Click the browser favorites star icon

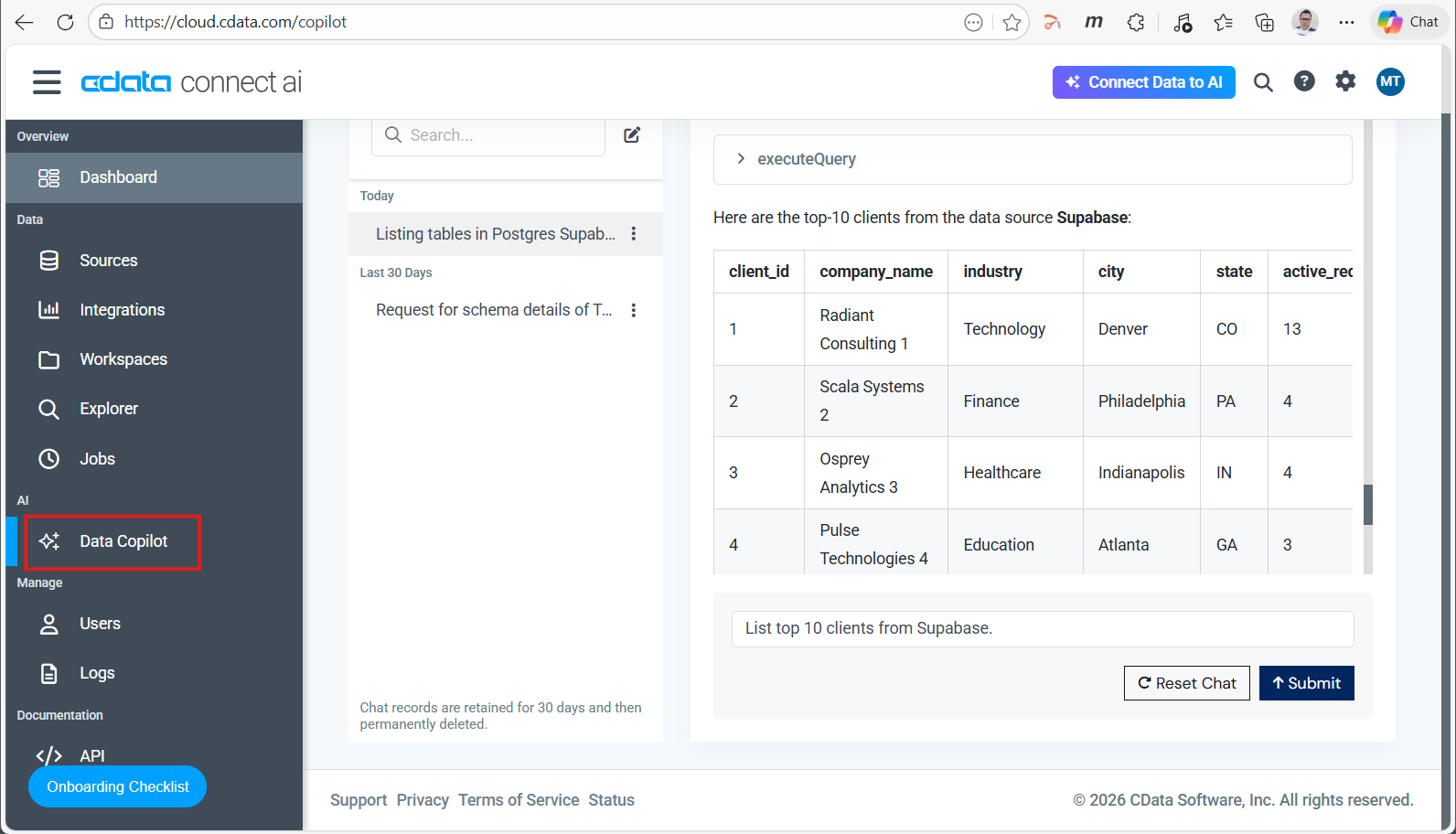click(x=1012, y=23)
